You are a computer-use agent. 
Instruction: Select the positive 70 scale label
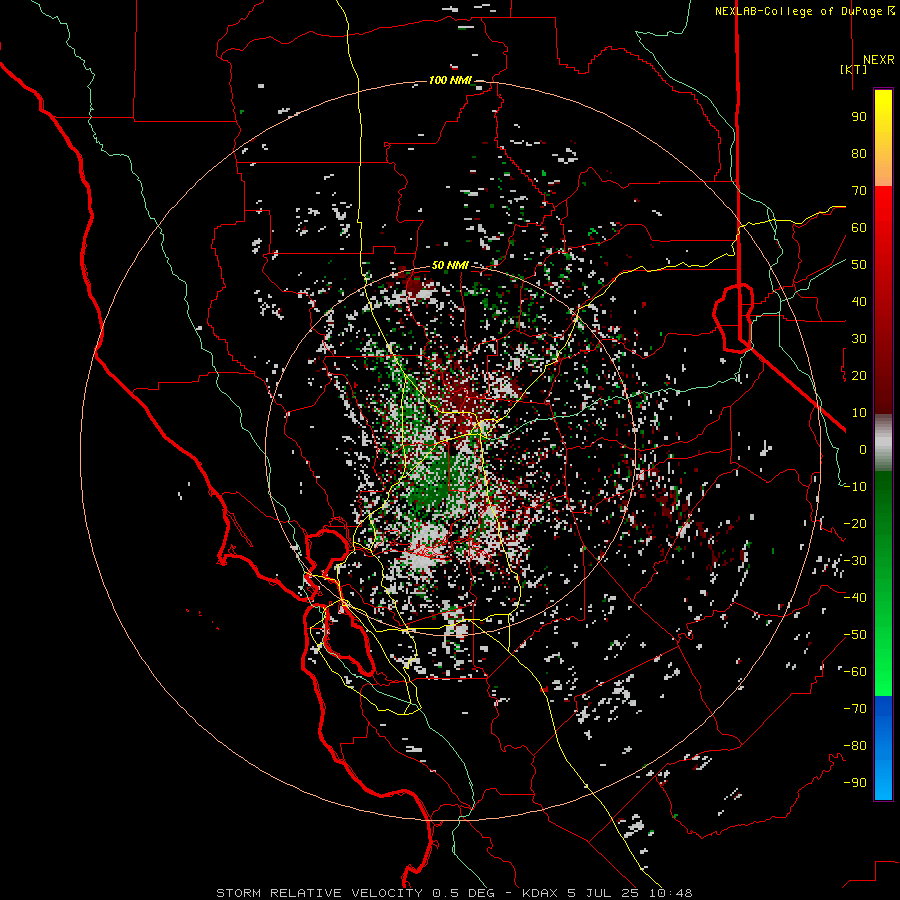pos(859,191)
